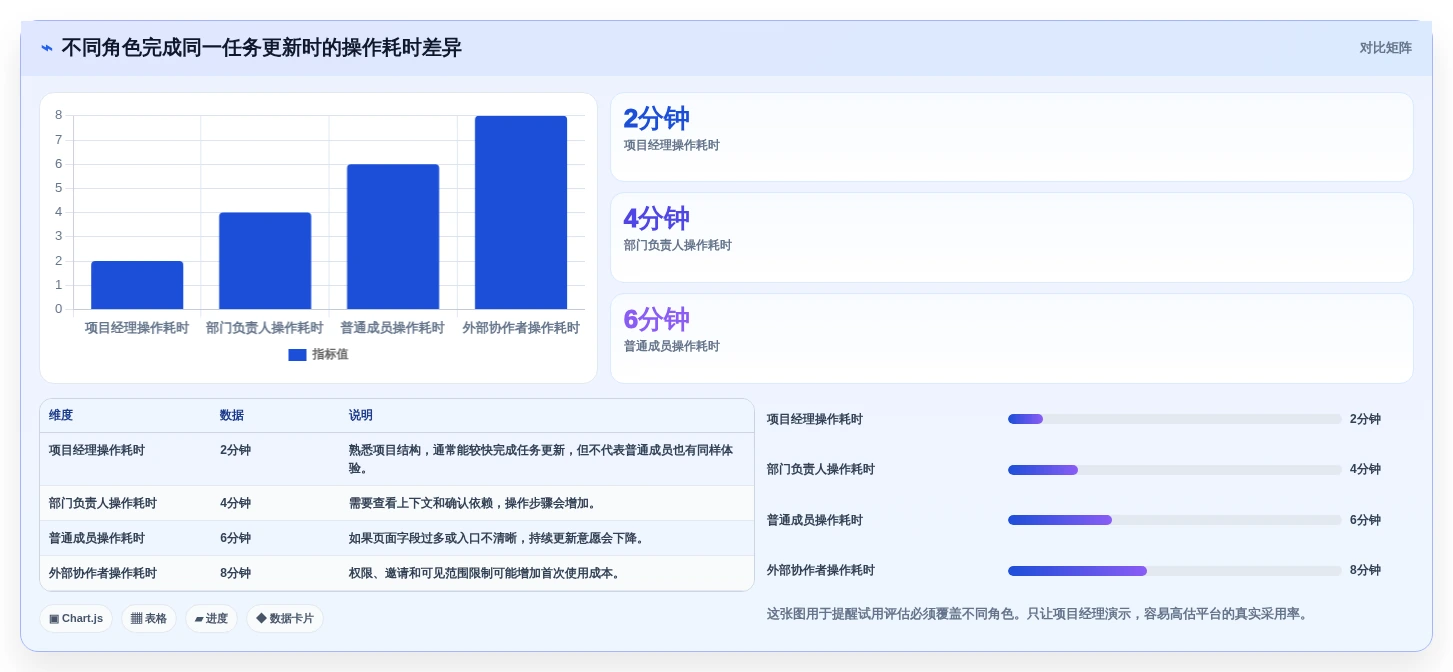Click description starting 熟悉项目结构
Screen dimensions: 1453x672
point(541,460)
